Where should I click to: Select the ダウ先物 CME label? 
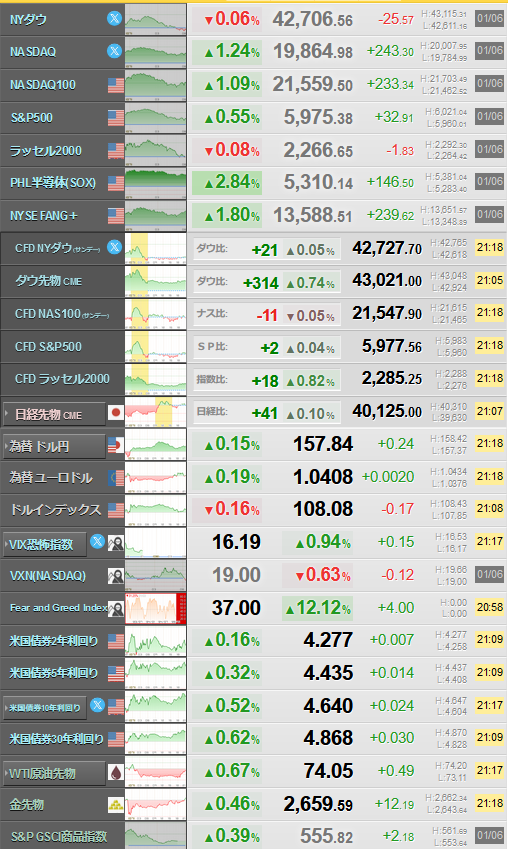(49, 281)
